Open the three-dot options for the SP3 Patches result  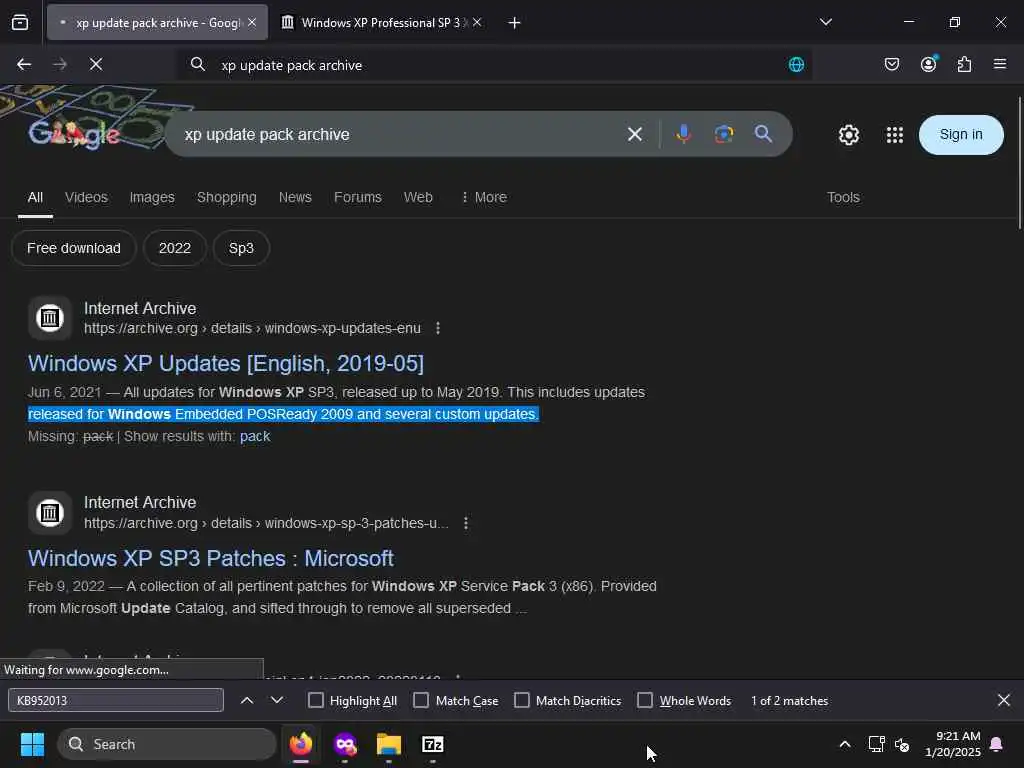466,523
